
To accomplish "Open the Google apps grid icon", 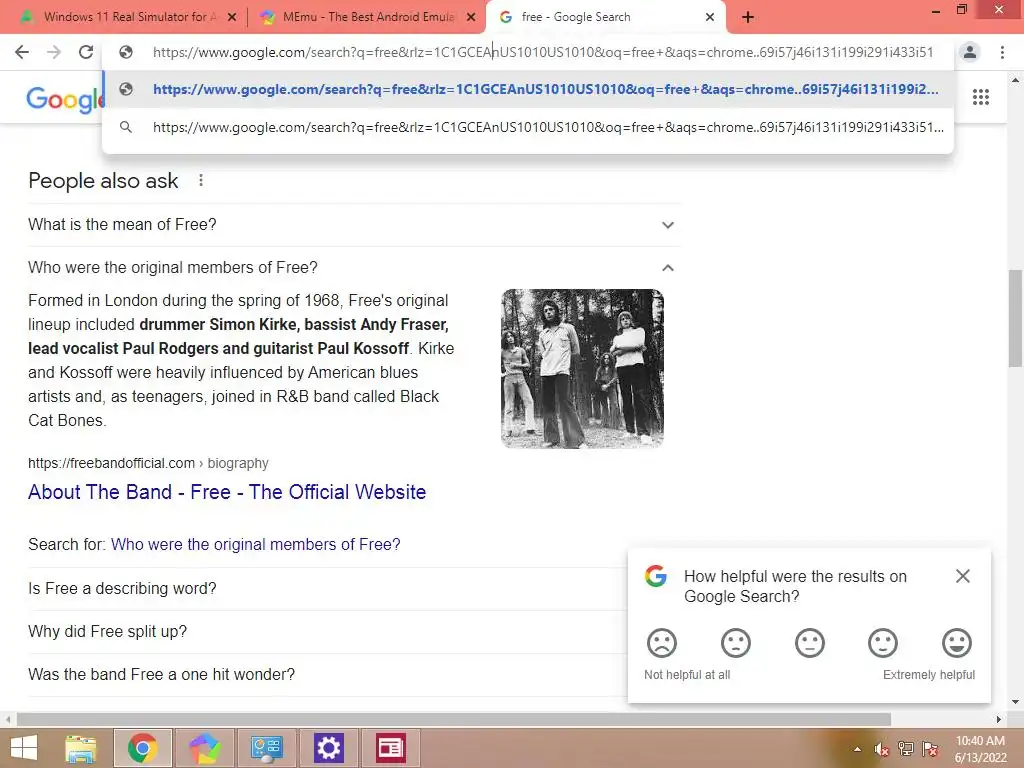I will [981, 97].
